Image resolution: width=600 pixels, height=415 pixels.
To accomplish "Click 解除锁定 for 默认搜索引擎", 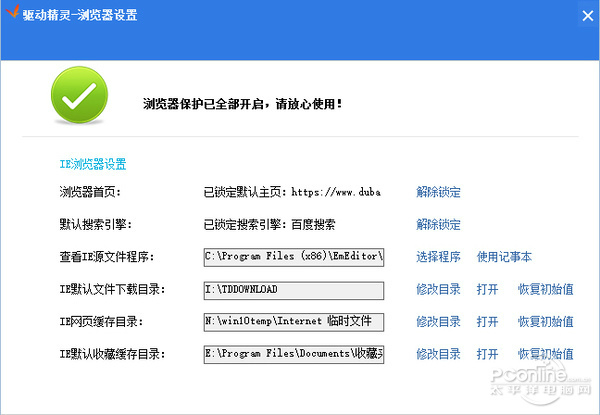I will (x=438, y=225).
